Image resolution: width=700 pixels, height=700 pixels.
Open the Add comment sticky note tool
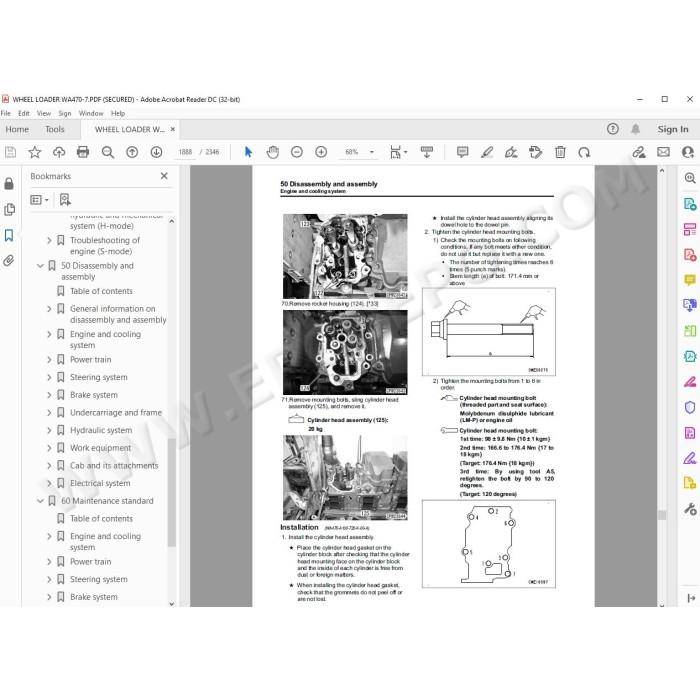tap(462, 152)
